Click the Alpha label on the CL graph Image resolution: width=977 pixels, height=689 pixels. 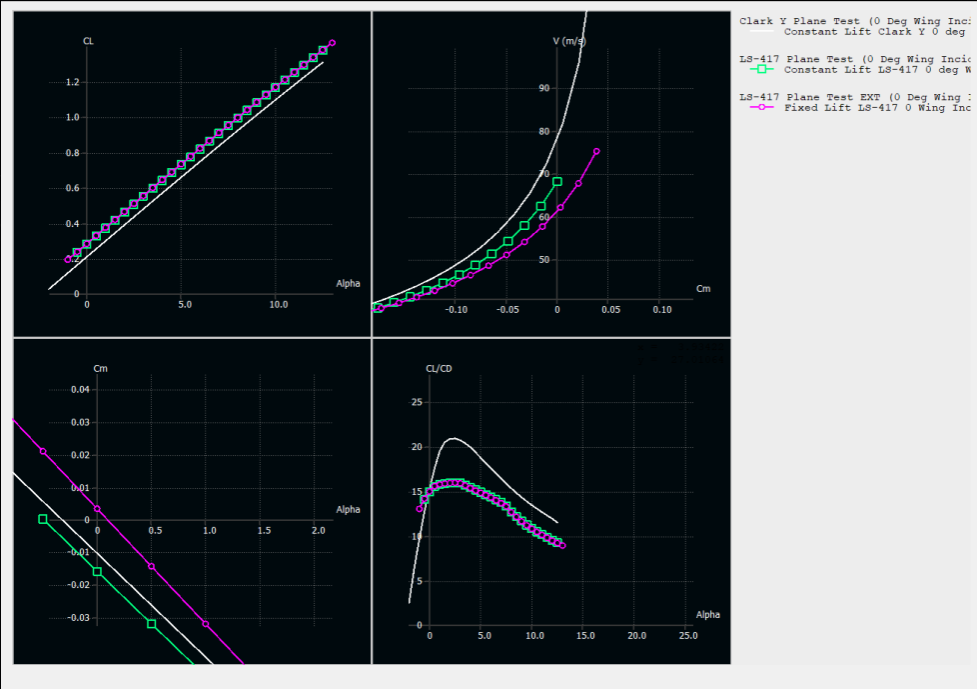point(347,284)
